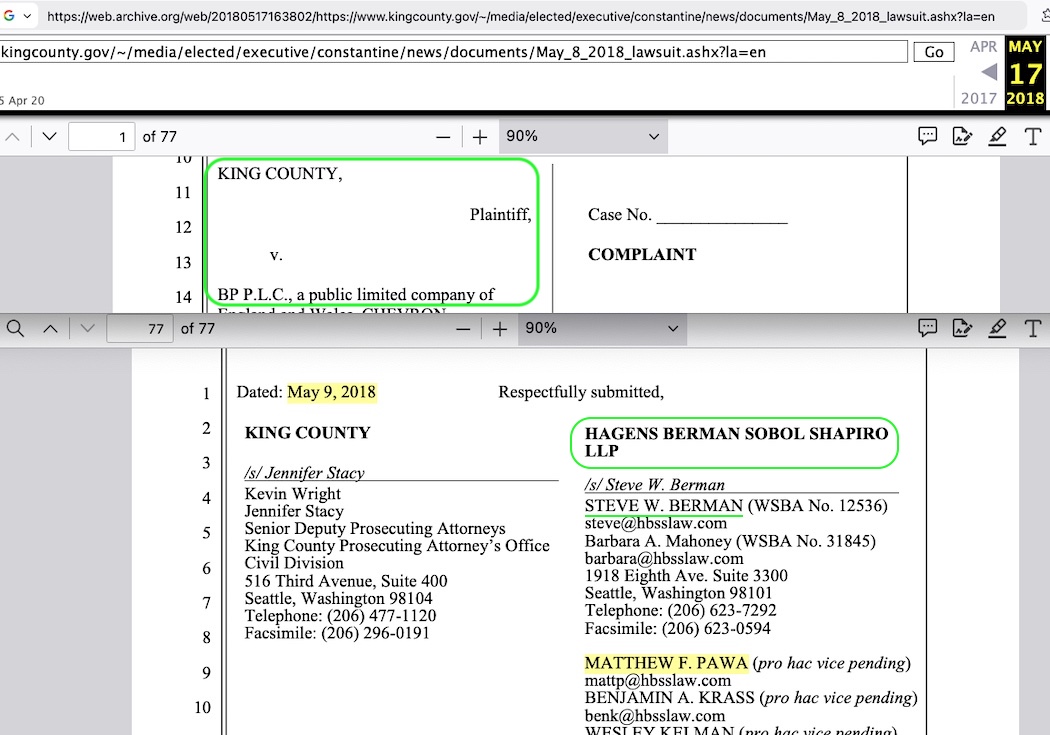Screen dimensions: 1050x735
Task: Click Wayback Machine previous capture arrow
Action: [x=988, y=72]
